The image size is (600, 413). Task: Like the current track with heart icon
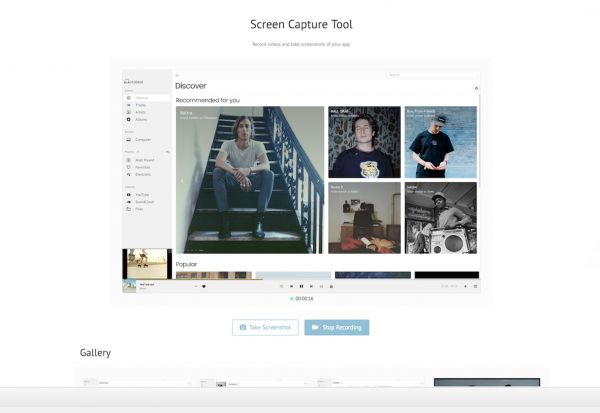coord(204,286)
